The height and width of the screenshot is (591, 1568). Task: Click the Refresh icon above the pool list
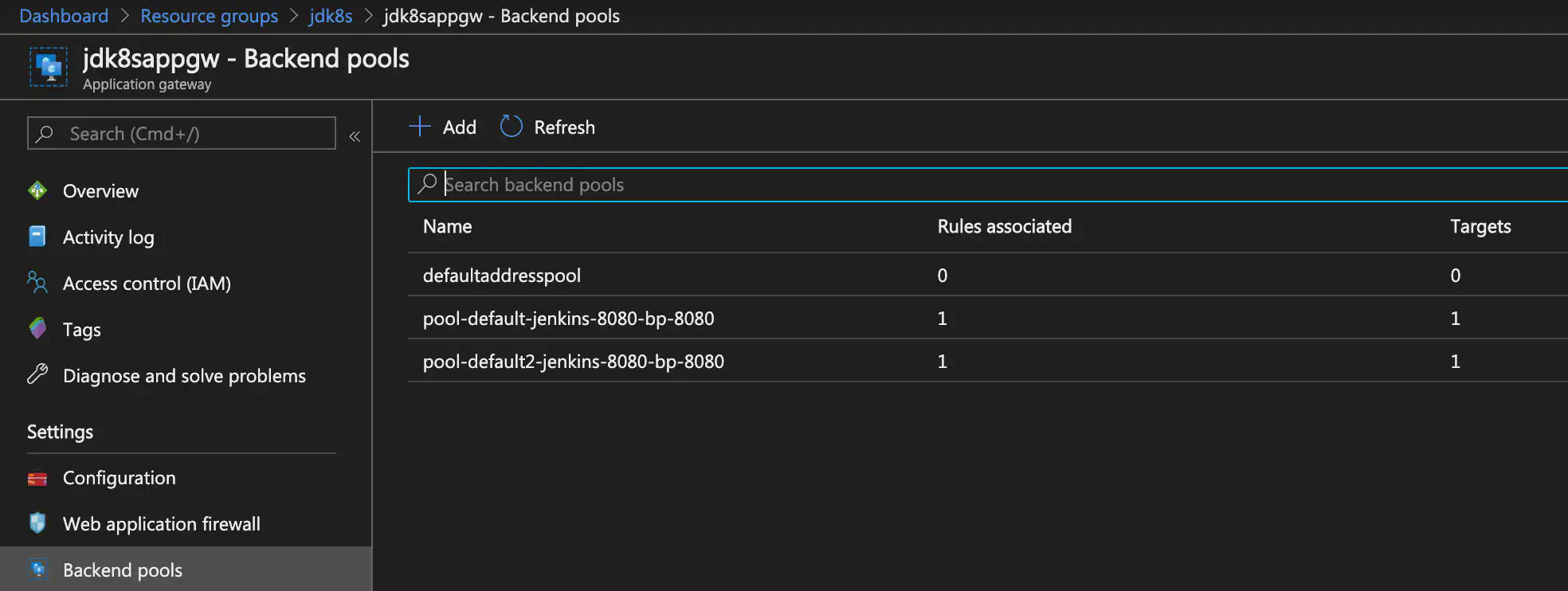click(x=511, y=126)
